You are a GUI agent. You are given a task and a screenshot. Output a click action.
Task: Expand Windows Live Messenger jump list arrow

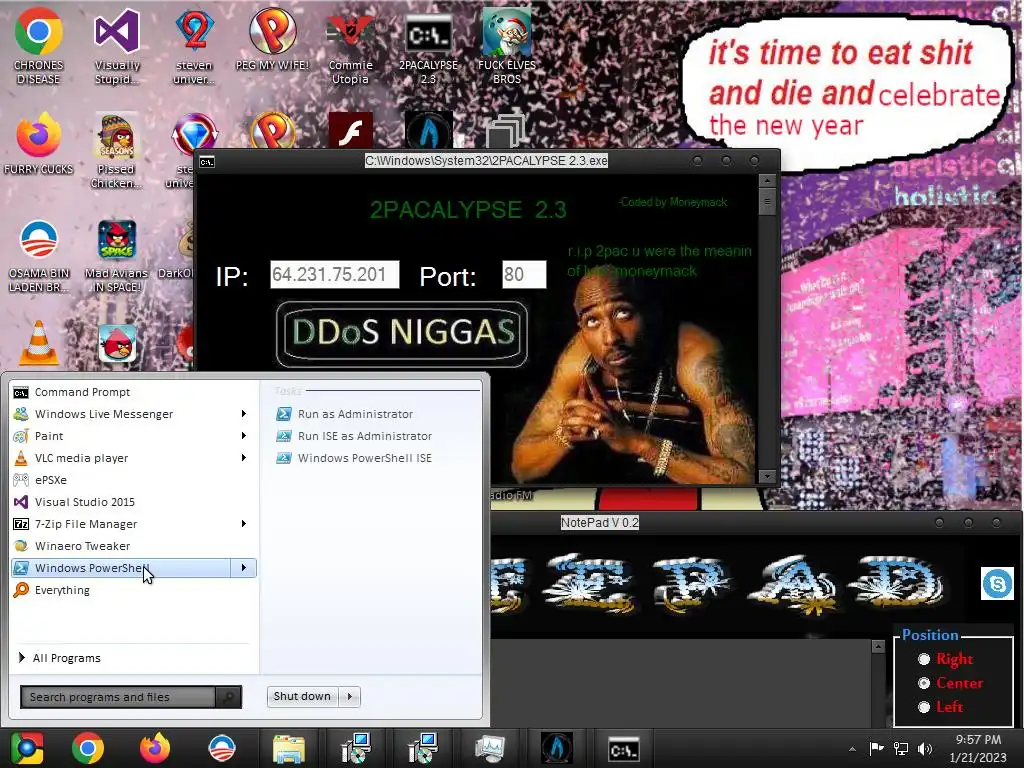tap(244, 413)
